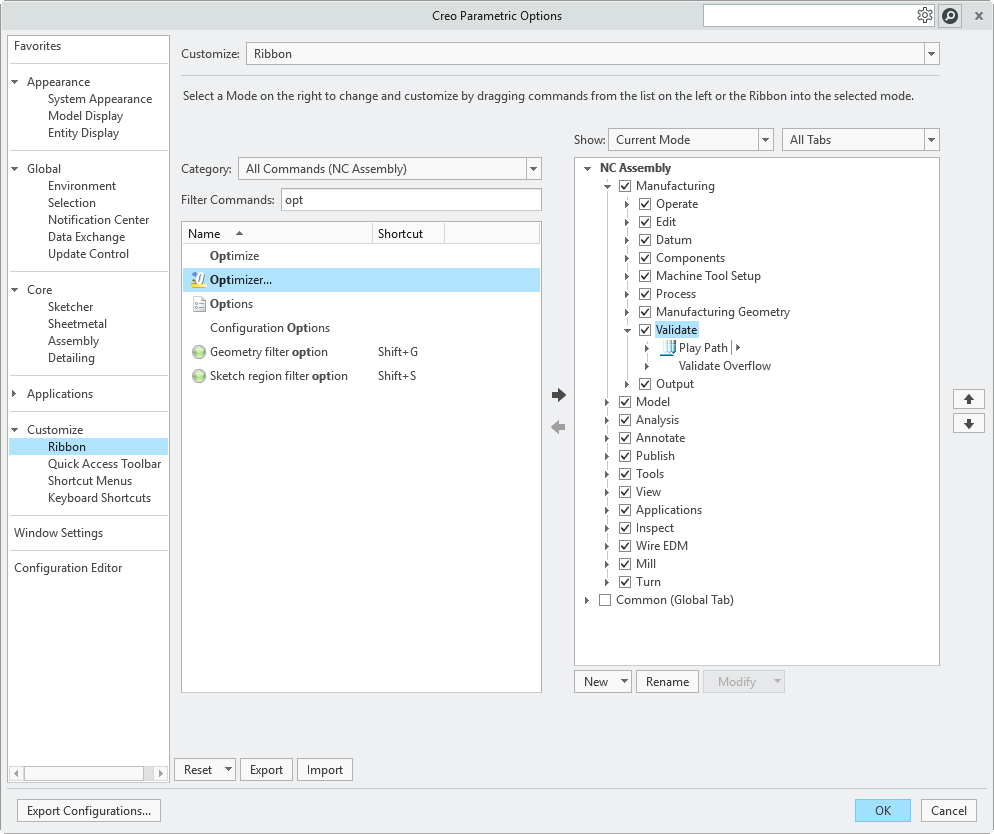
Task: Collapse the Validate group node
Action: pyautogui.click(x=627, y=330)
